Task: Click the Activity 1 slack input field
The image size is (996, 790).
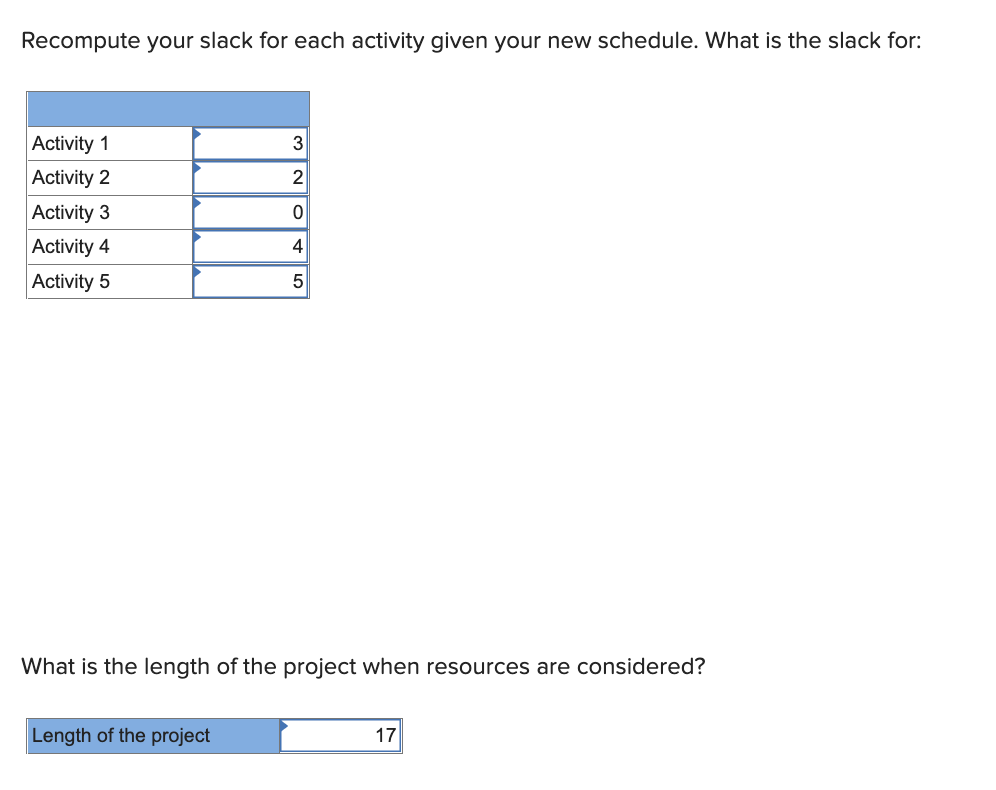Action: (250, 144)
